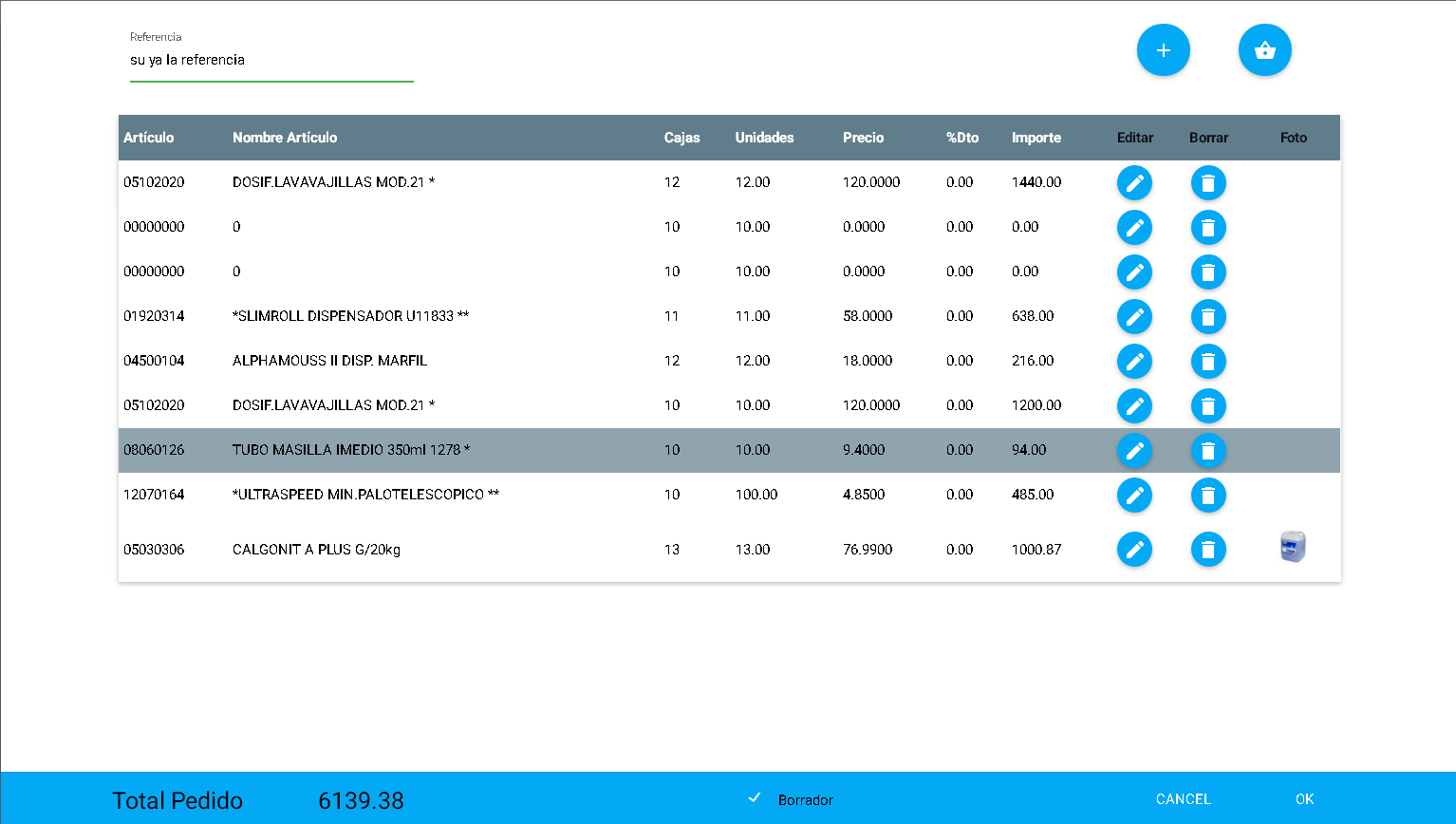
Task: Edit the ULTRASPEED MIN.PALOTELESCOPICO row
Action: pyautogui.click(x=1134, y=495)
